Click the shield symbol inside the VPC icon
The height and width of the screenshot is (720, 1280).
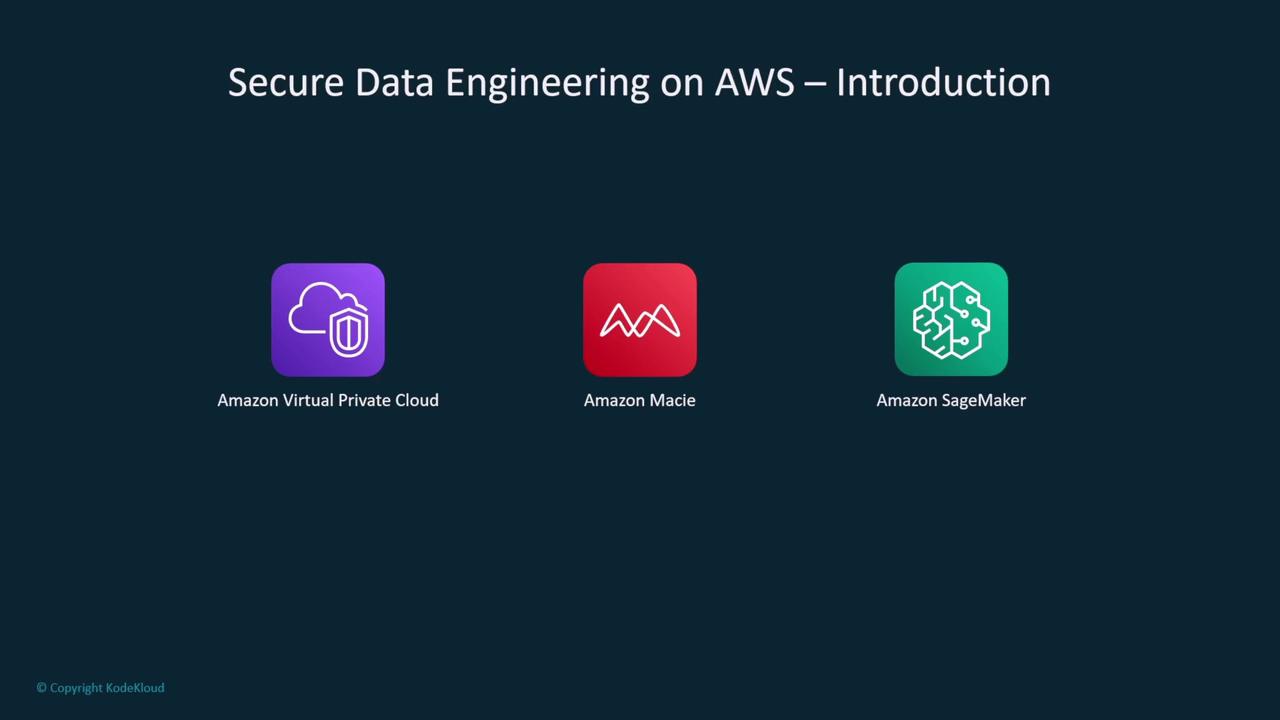[x=349, y=333]
